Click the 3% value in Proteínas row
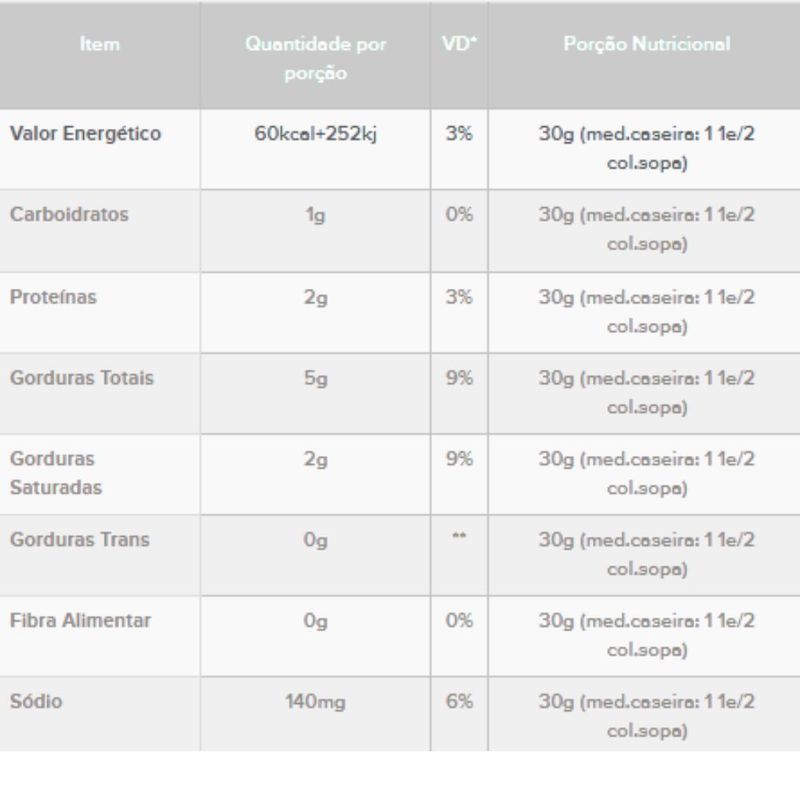This screenshot has width=800, height=800. point(459,297)
